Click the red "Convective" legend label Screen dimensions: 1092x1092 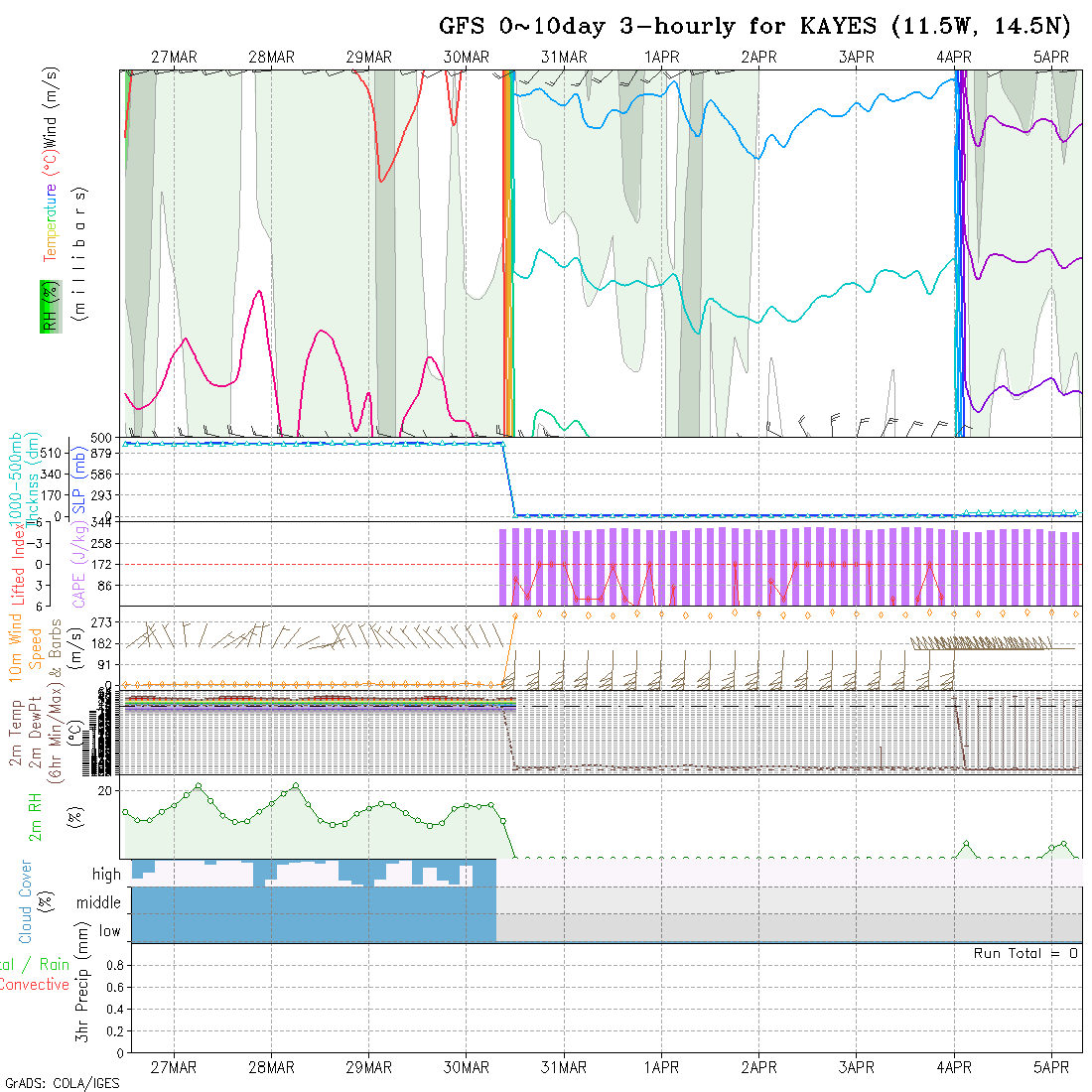coord(34,985)
